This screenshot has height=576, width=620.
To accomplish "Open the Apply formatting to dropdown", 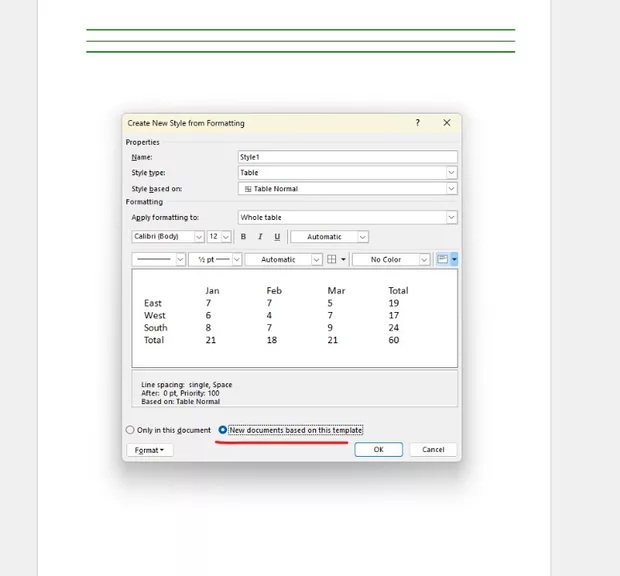I will pos(347,217).
